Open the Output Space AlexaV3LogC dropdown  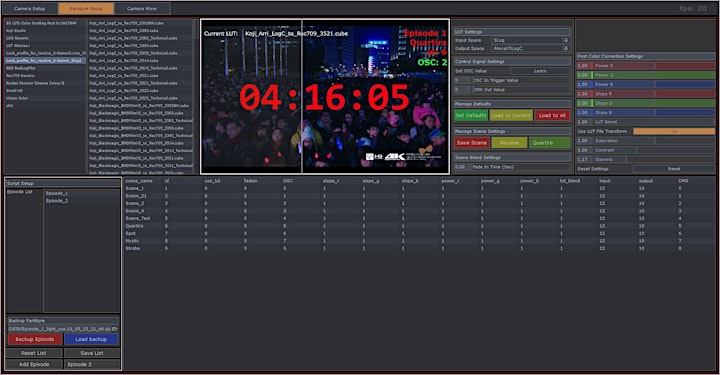point(531,48)
